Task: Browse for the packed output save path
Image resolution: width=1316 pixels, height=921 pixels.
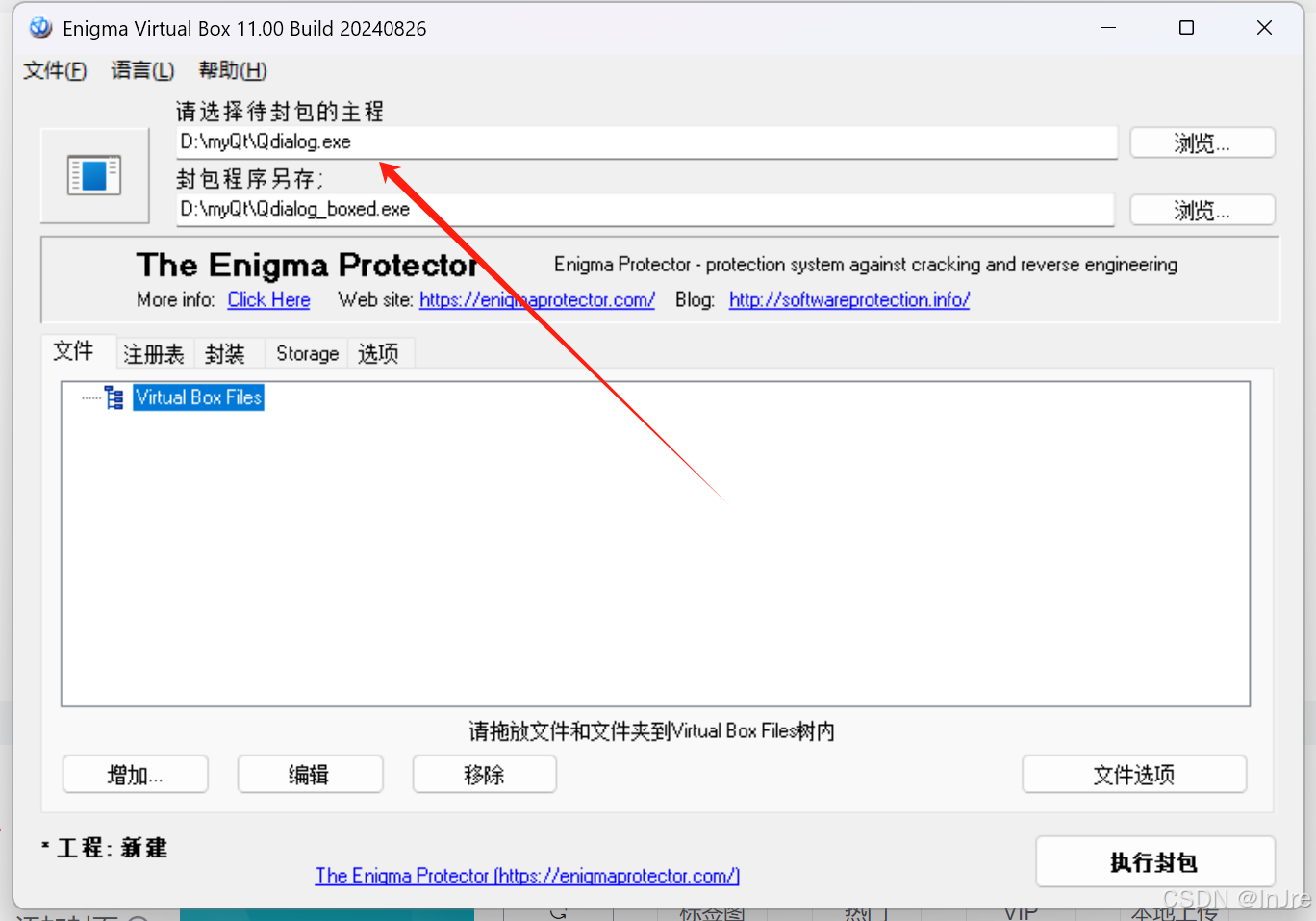Action: tap(1202, 211)
